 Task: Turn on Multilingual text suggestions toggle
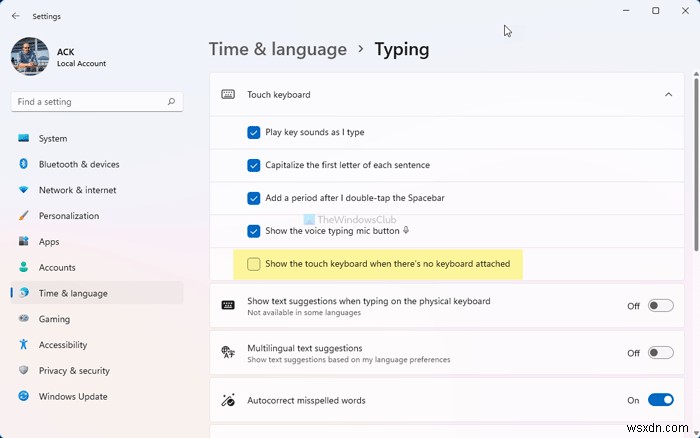661,353
